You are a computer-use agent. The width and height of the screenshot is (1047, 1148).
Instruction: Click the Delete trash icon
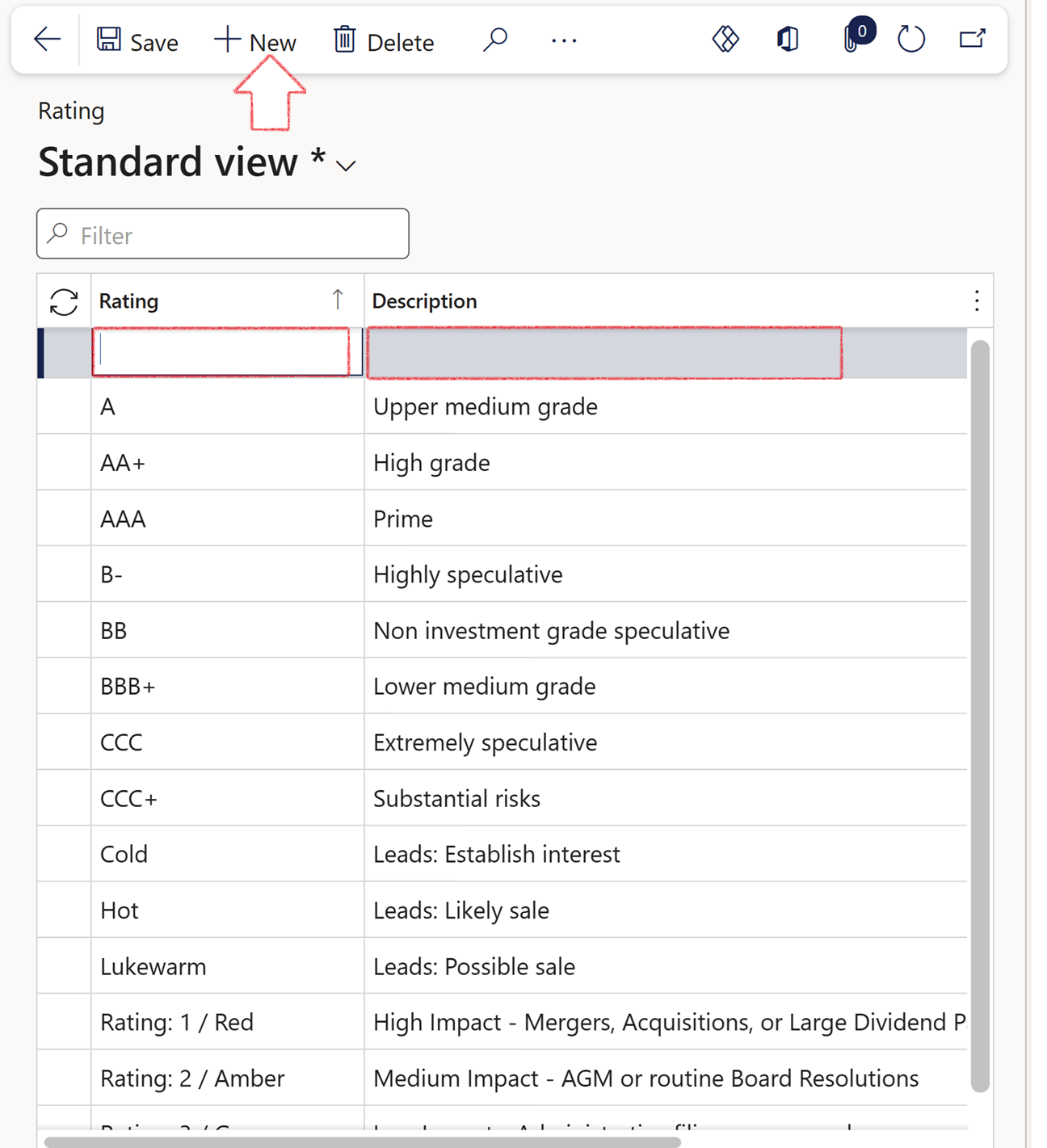345,40
